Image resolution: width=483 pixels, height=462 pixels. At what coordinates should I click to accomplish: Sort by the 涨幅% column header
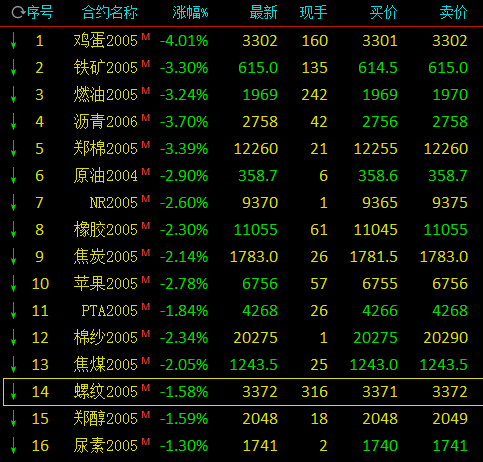click(190, 13)
